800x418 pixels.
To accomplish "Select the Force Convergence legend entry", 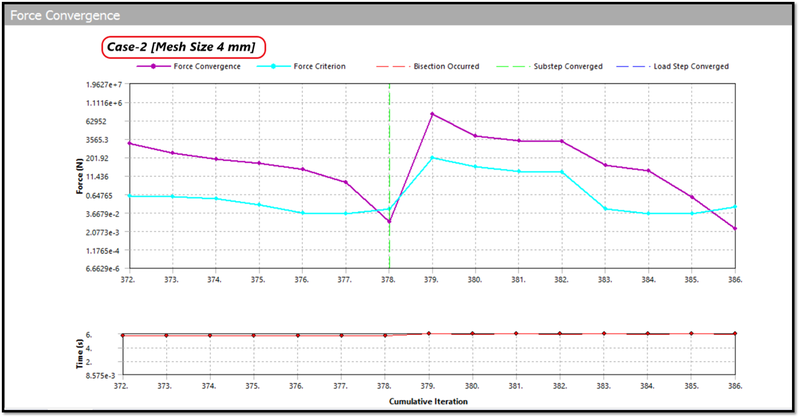I will click(188, 66).
